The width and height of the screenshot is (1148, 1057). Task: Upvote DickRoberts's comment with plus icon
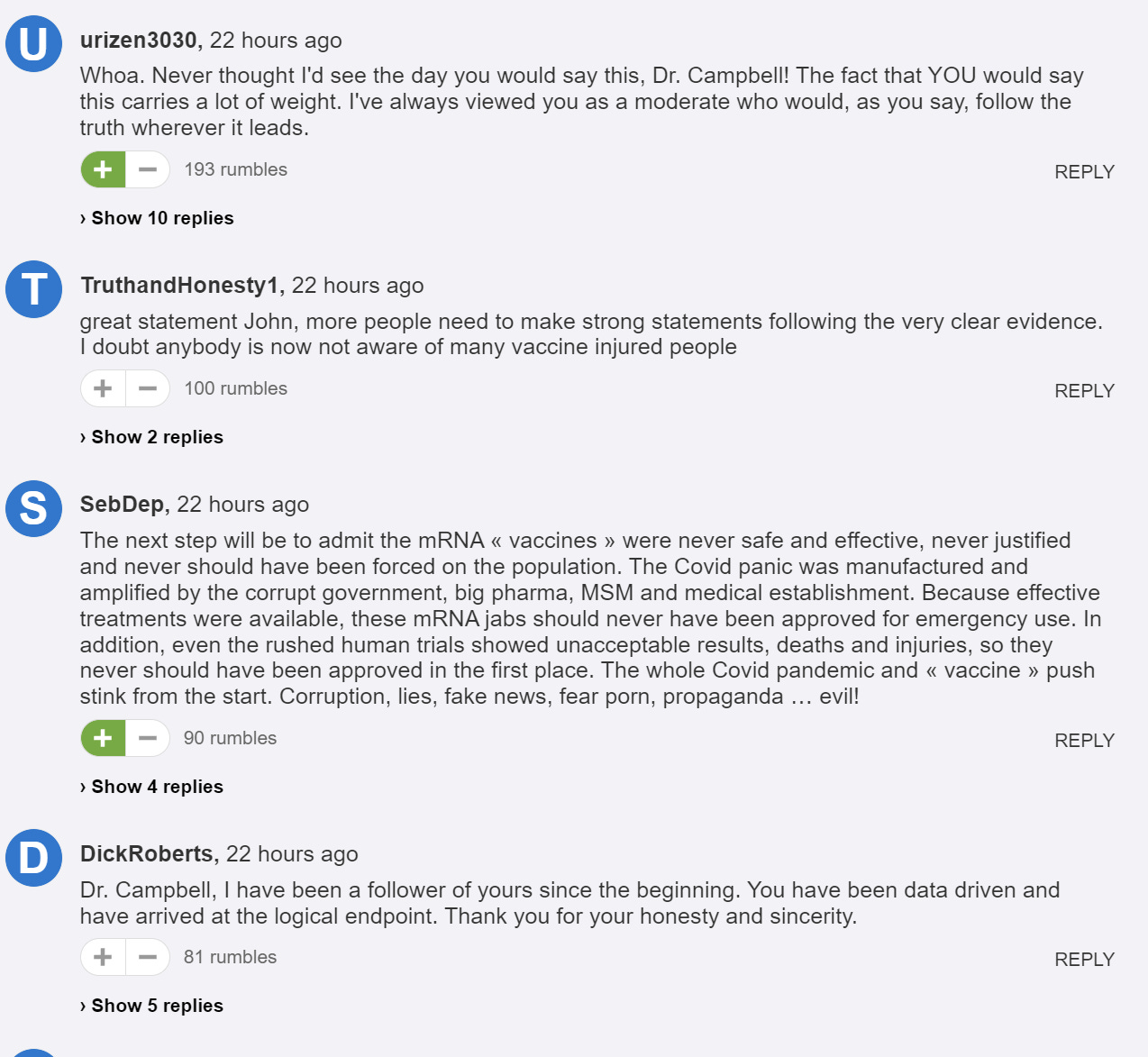(103, 957)
